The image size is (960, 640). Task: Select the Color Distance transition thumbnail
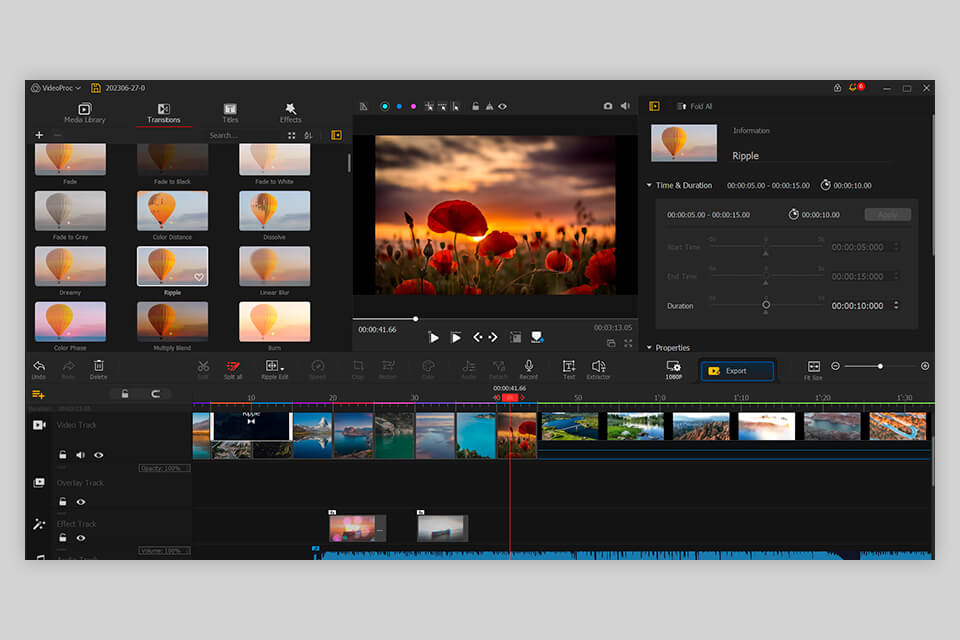(172, 211)
